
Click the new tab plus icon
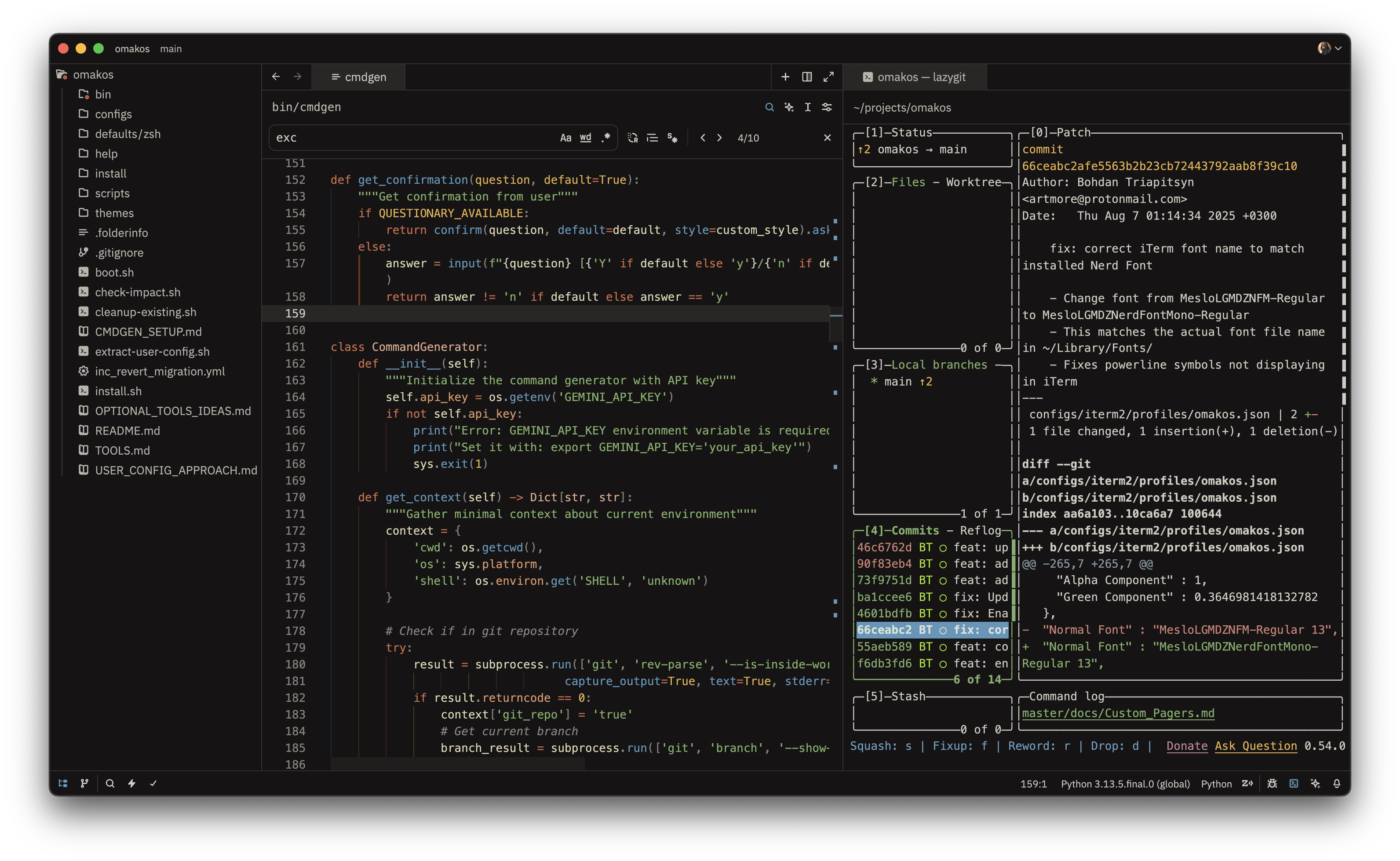click(x=785, y=77)
